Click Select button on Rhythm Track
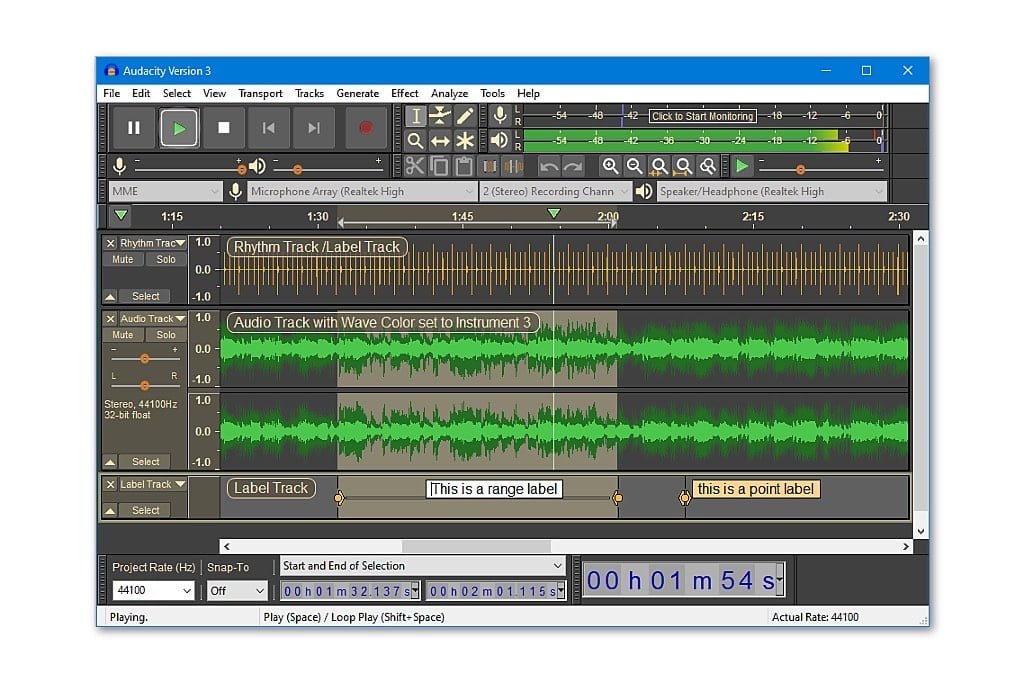 point(145,297)
